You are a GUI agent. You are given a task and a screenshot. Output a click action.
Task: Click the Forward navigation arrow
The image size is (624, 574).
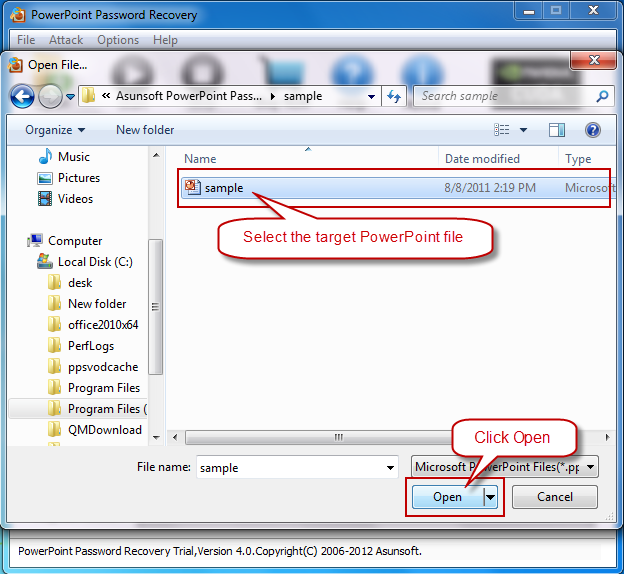coord(50,96)
